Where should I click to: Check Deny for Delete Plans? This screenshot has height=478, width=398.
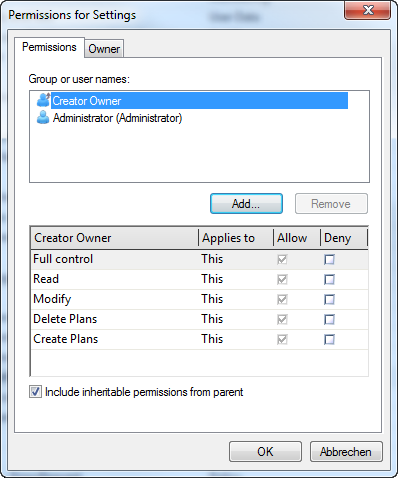click(x=329, y=319)
